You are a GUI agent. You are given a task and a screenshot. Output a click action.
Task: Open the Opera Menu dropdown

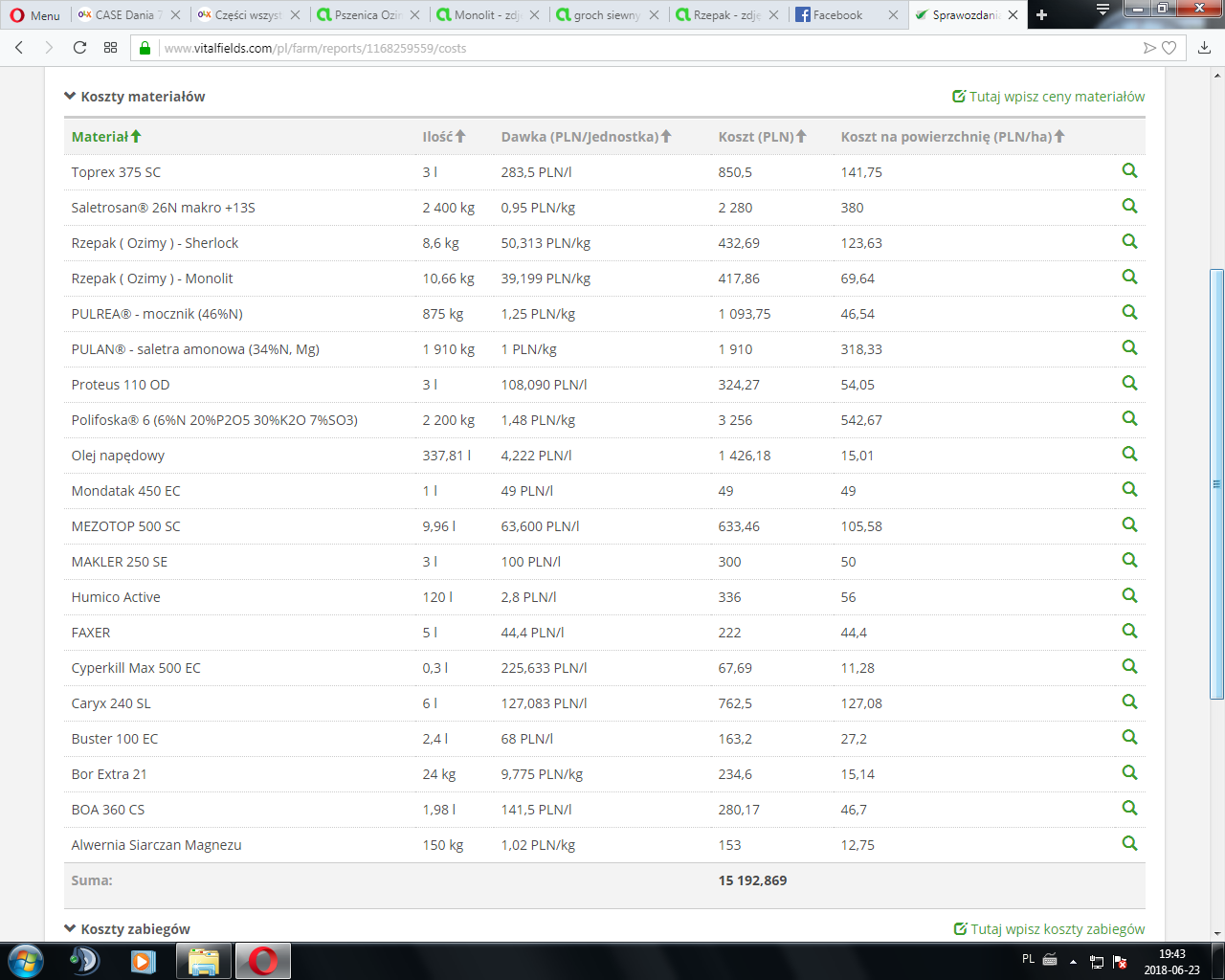coord(35,15)
